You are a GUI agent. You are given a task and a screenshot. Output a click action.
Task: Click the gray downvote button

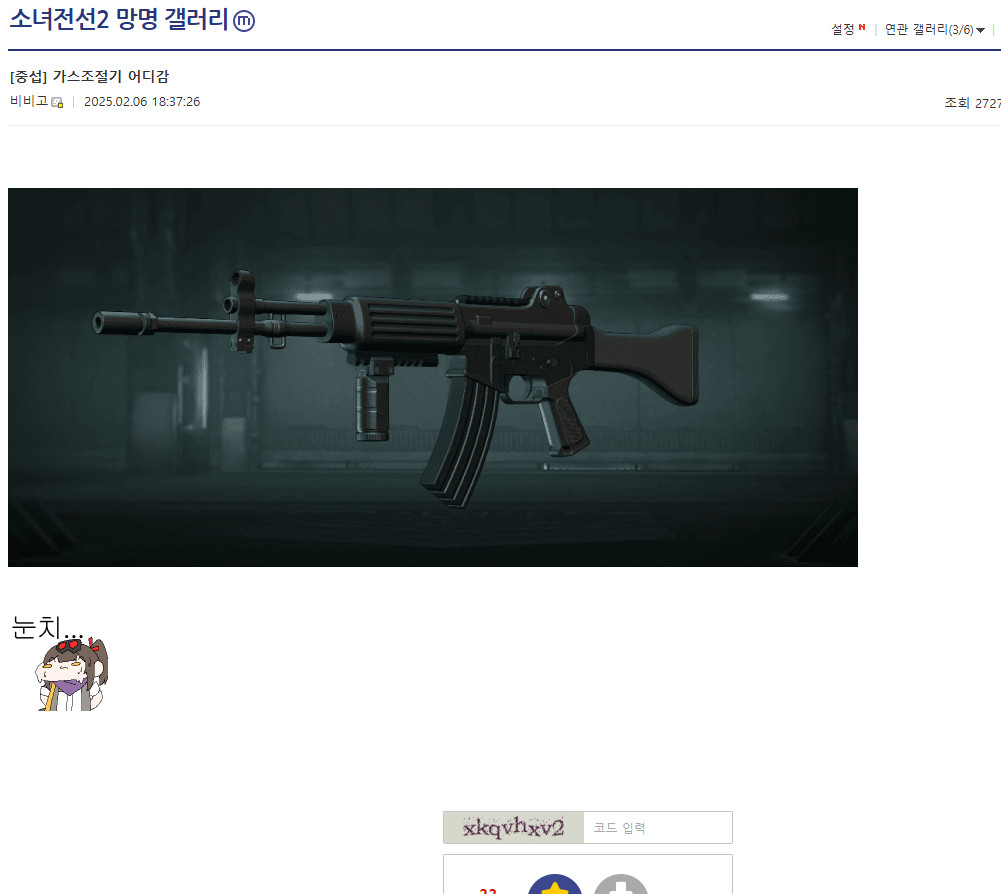tap(621, 884)
